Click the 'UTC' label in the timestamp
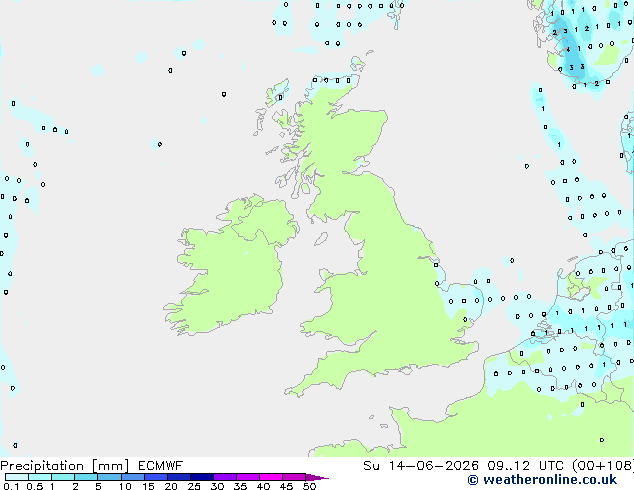 551,466
